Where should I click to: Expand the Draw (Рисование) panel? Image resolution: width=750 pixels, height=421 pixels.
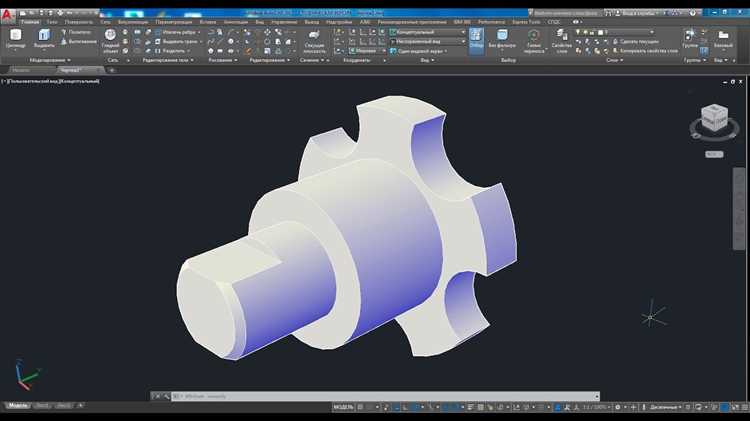pos(223,60)
